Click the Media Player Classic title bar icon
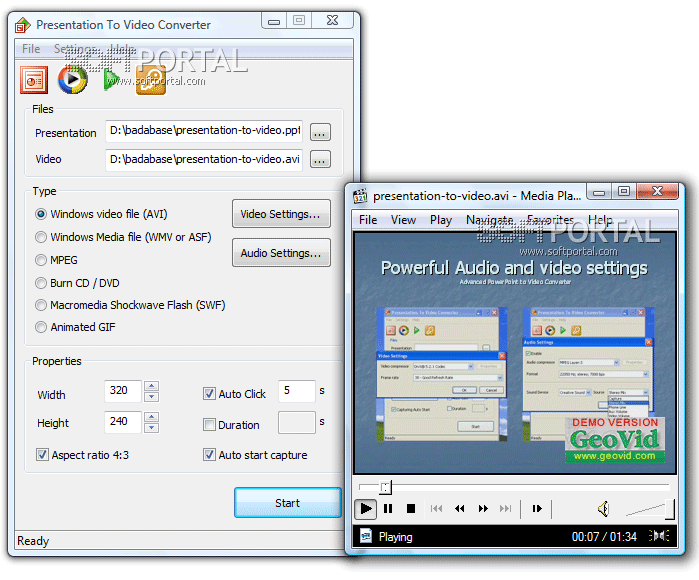Screen dimensions: 699x580 pos(360,196)
